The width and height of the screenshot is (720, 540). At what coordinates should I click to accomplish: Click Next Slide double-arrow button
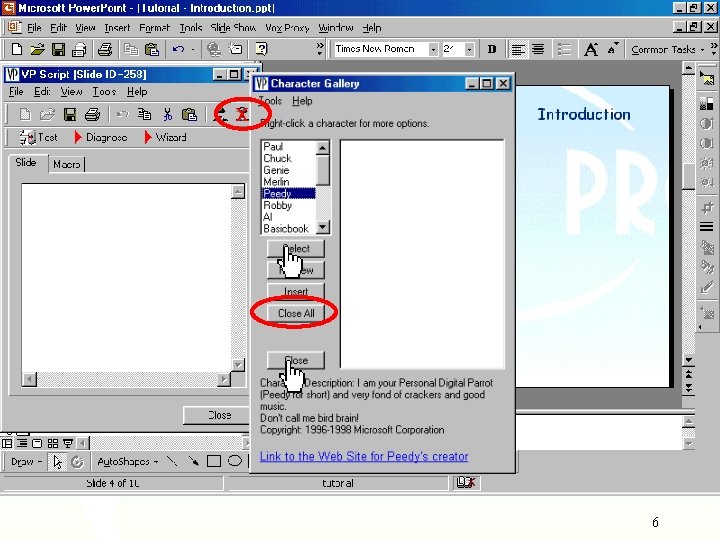click(x=689, y=388)
